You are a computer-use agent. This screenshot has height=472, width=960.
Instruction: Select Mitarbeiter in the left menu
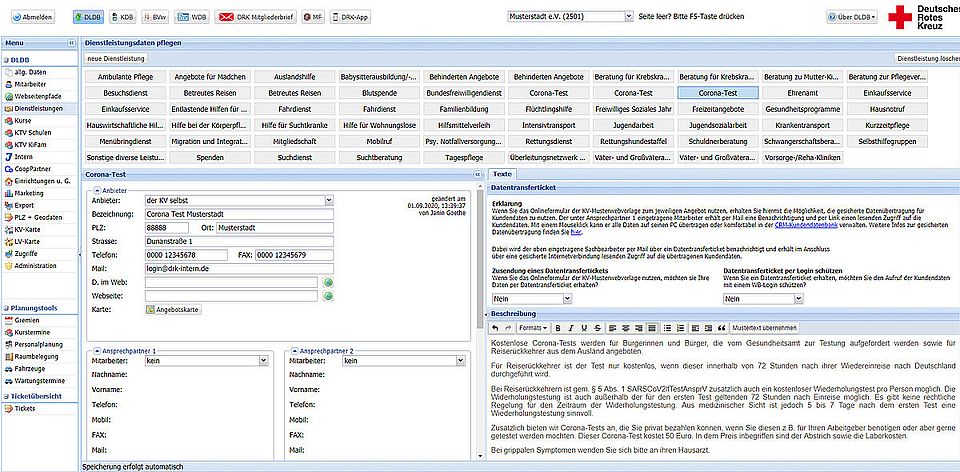[32, 86]
